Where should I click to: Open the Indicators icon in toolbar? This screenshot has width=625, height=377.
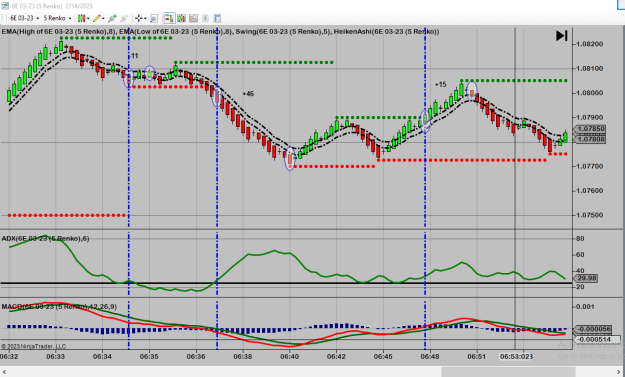click(x=193, y=18)
